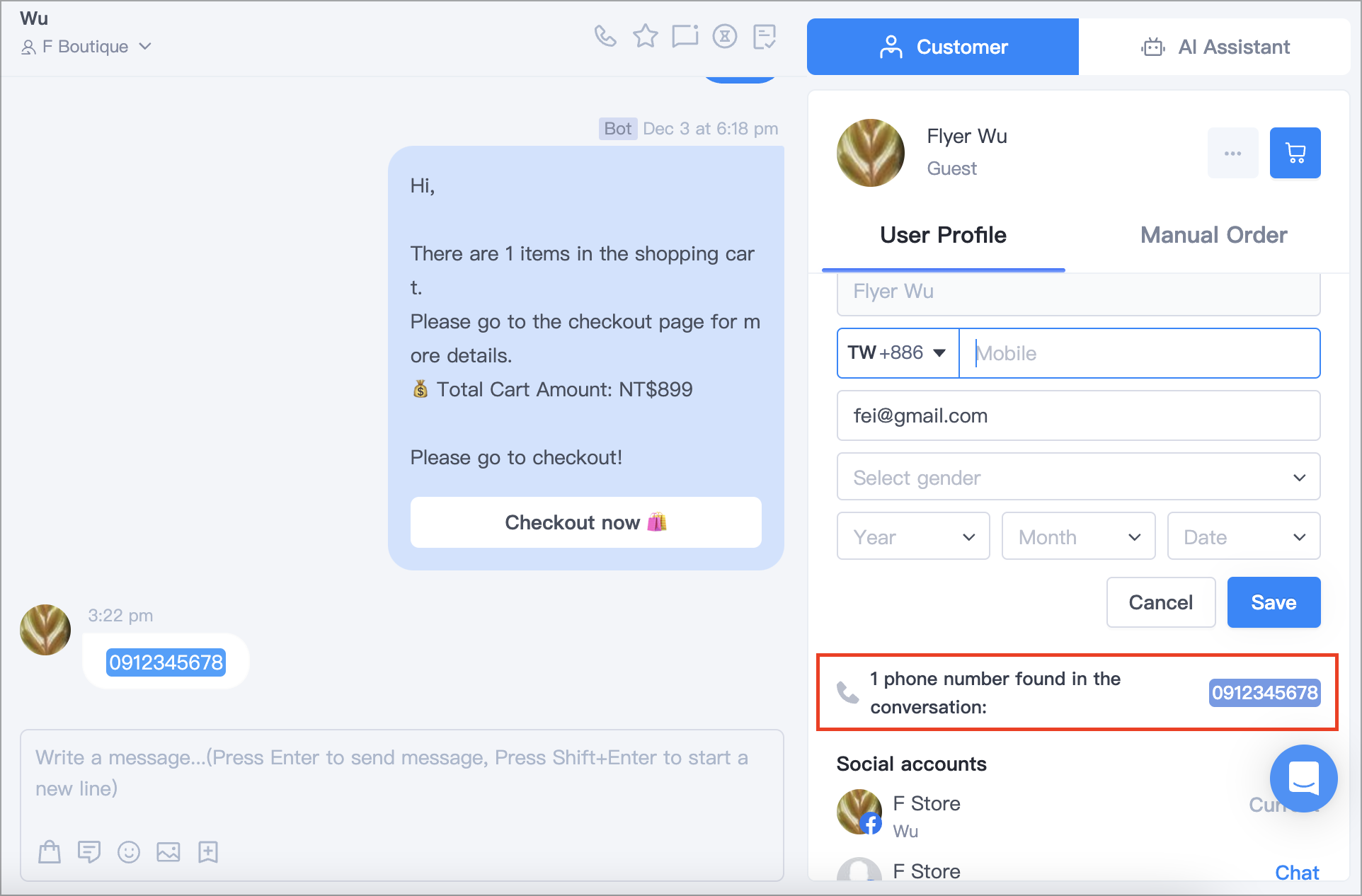The width and height of the screenshot is (1362, 896).
Task: Switch to the AI Assistant tab
Action: click(1215, 47)
